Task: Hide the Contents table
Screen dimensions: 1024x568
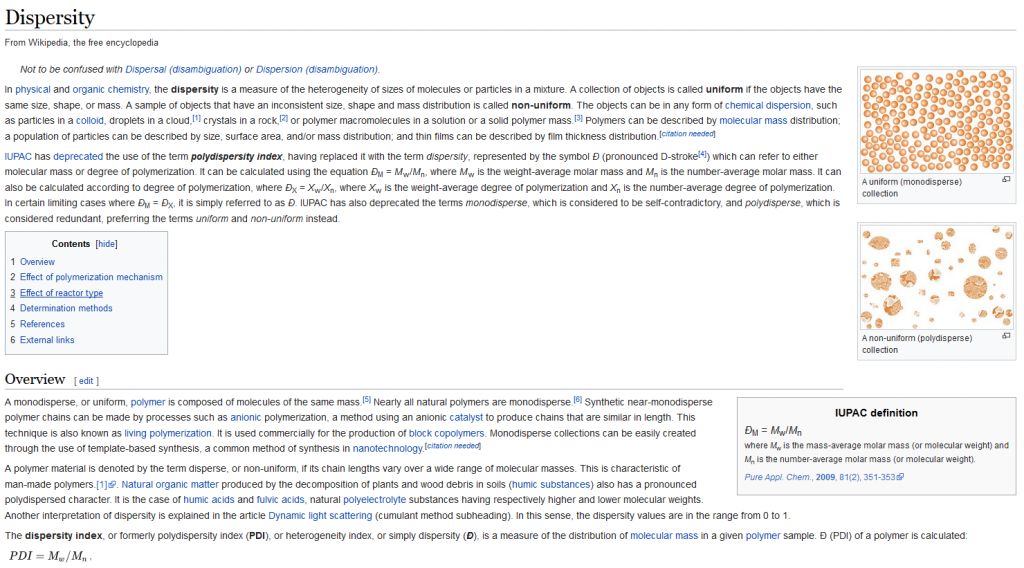Action: coord(106,244)
